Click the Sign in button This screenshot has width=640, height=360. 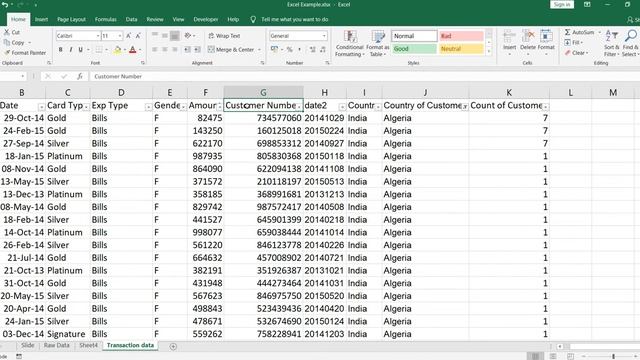coord(562,4)
